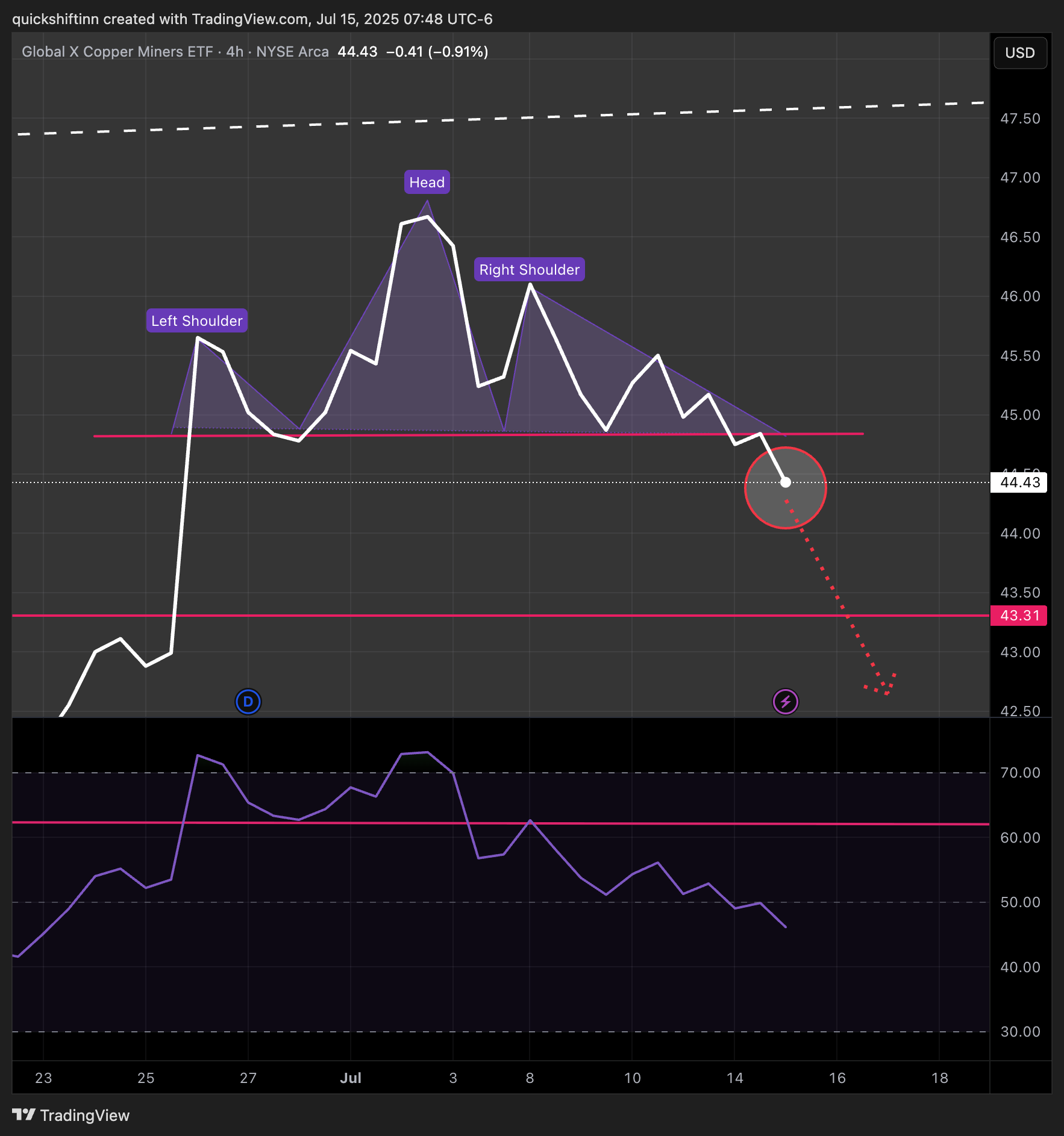
Task: Click the 16 date label on time axis
Action: pyautogui.click(x=837, y=1078)
